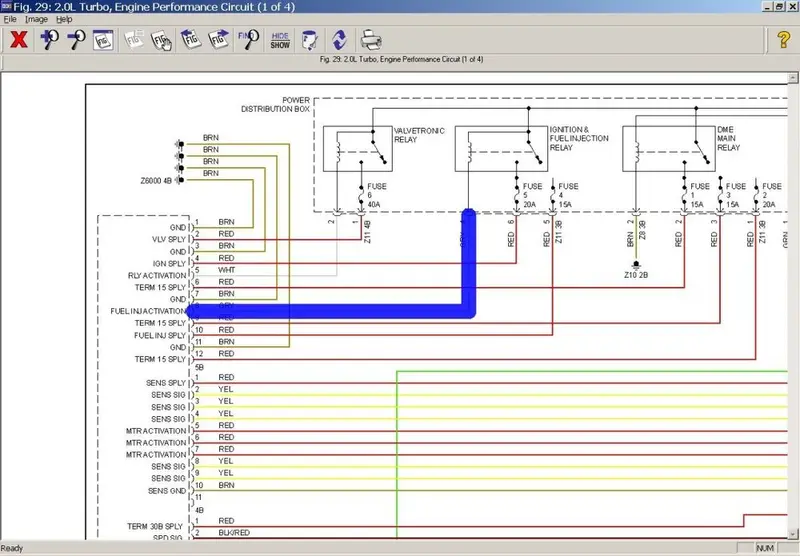Click the grayed-out FIG list icon
800x556 pixels.
[x=134, y=39]
